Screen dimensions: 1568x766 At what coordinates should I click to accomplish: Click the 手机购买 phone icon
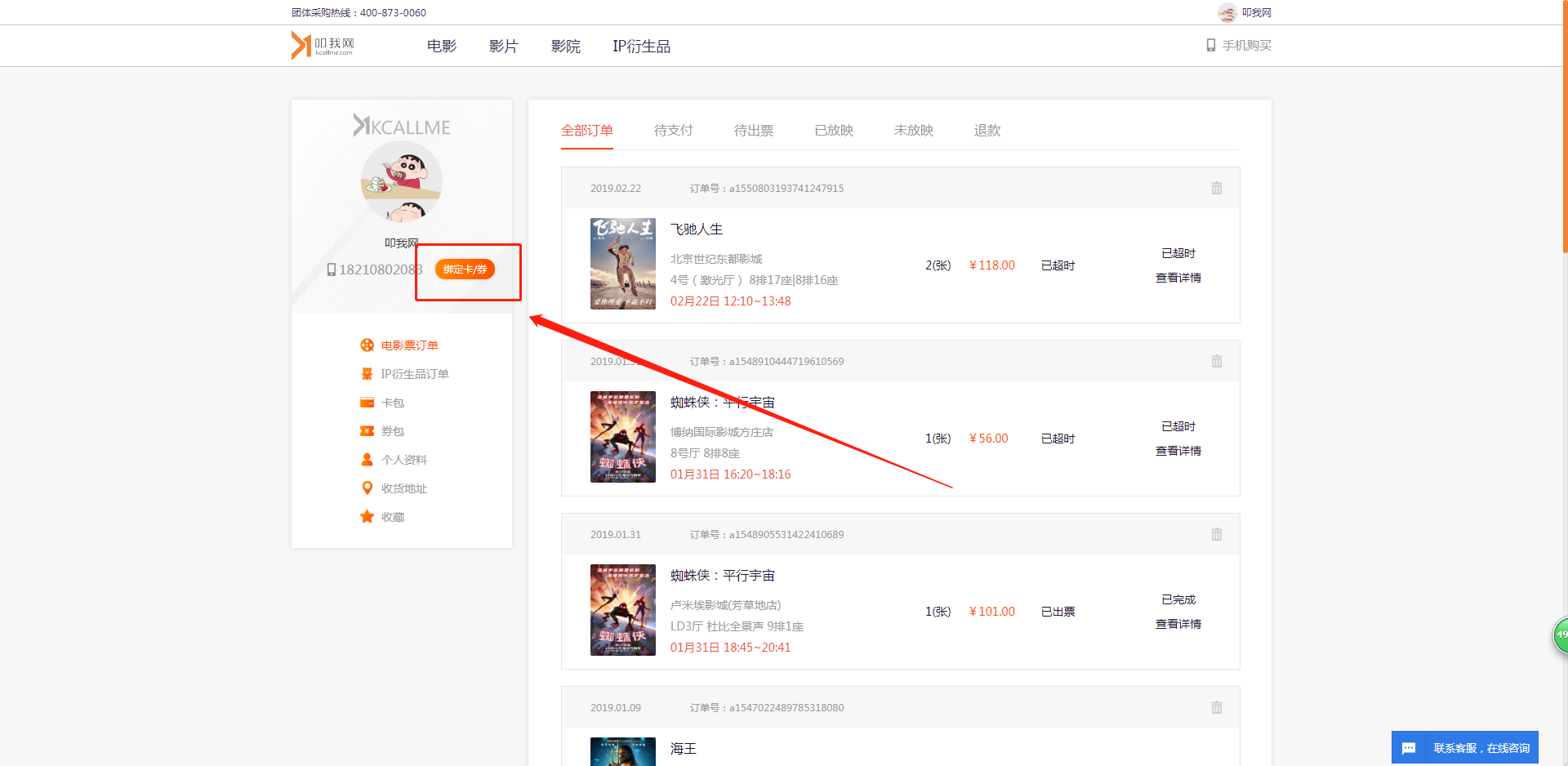(1211, 45)
